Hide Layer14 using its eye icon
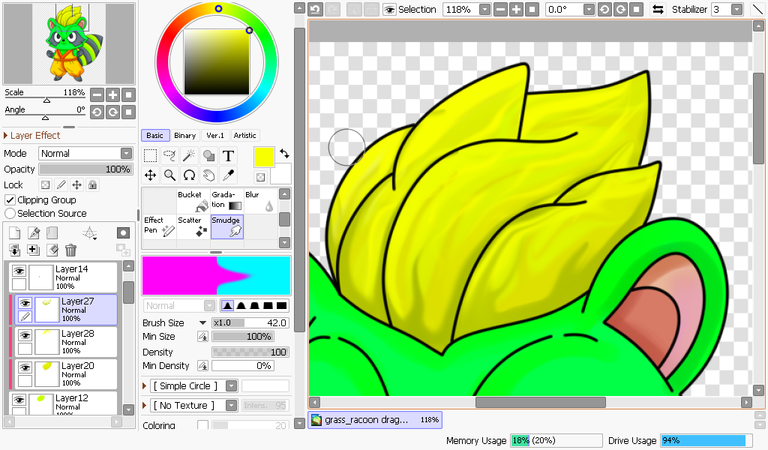768x450 pixels. pyautogui.click(x=19, y=271)
